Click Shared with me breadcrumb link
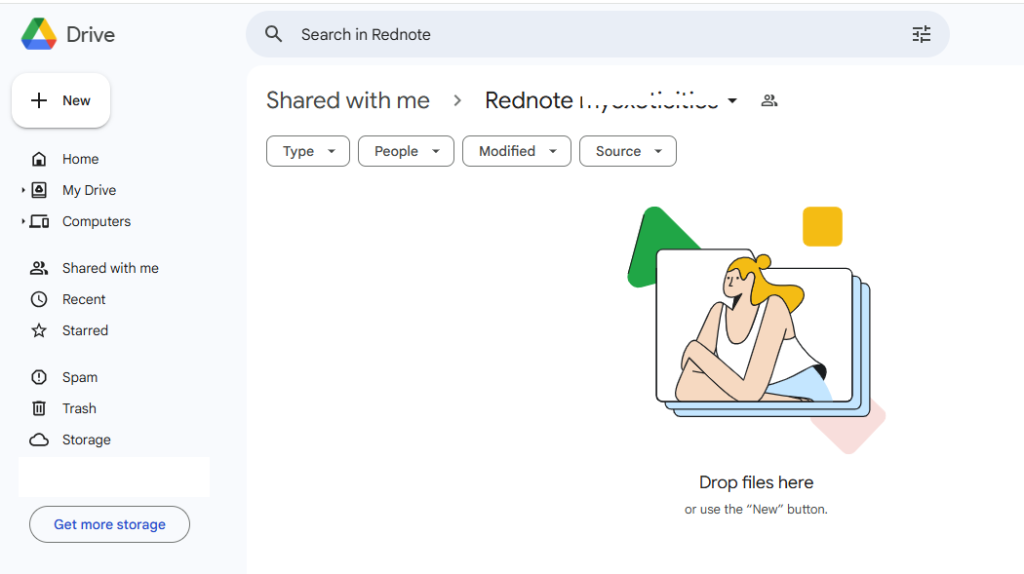 347,100
